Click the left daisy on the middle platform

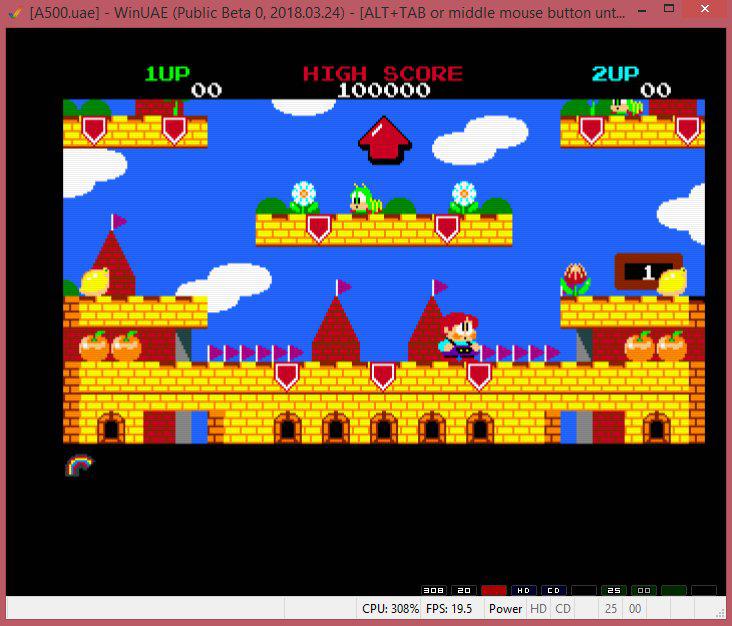pos(304,197)
